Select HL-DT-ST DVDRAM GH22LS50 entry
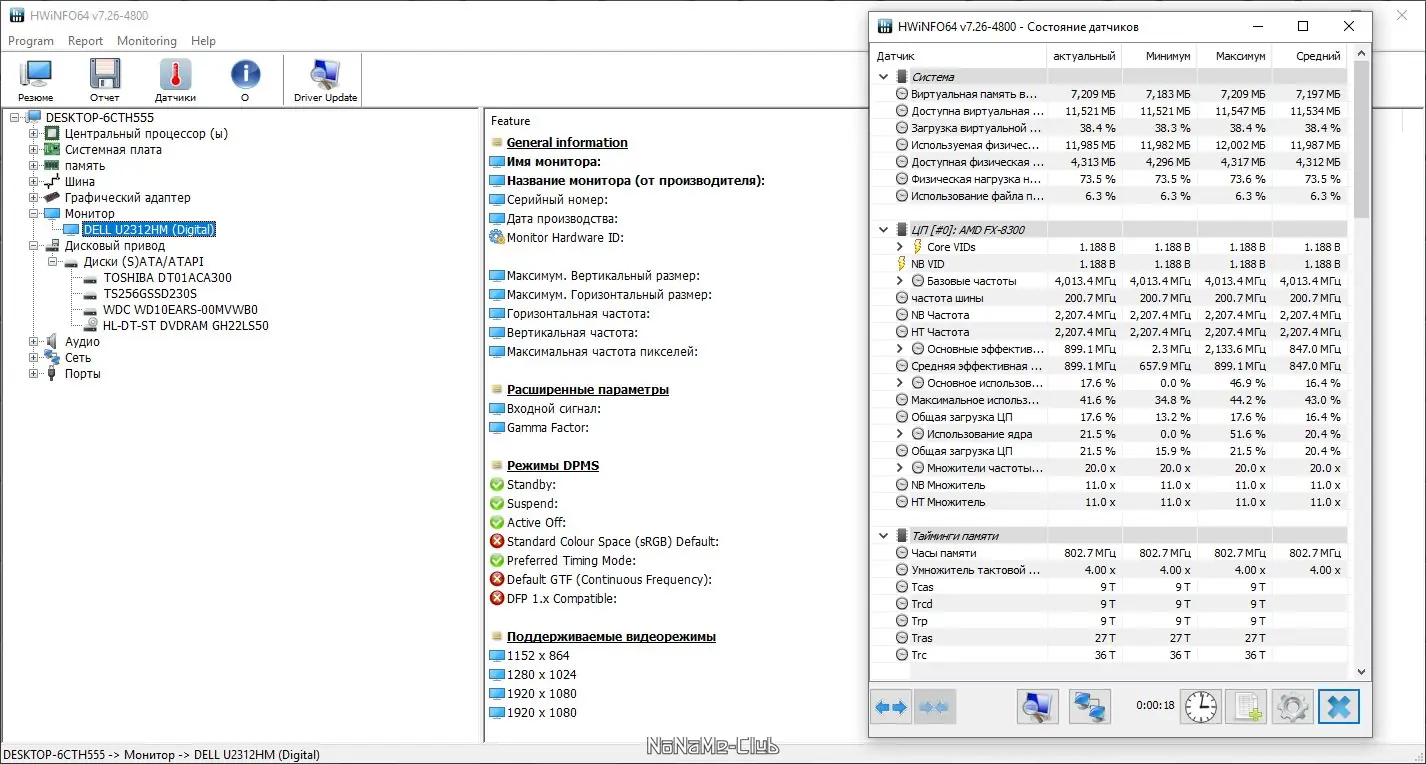 click(185, 326)
